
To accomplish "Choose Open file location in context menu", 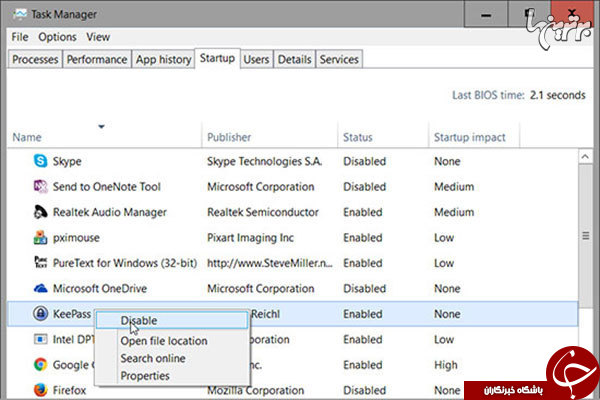I will point(164,341).
